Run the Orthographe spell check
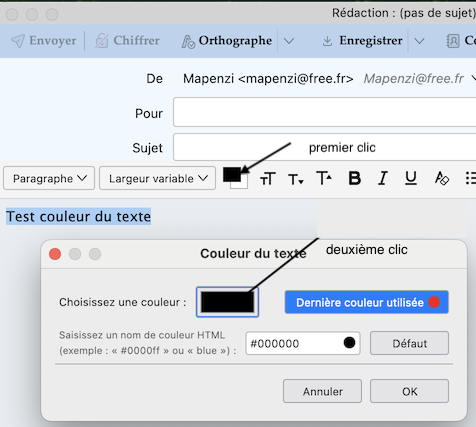The width and height of the screenshot is (476, 427). (x=227, y=41)
